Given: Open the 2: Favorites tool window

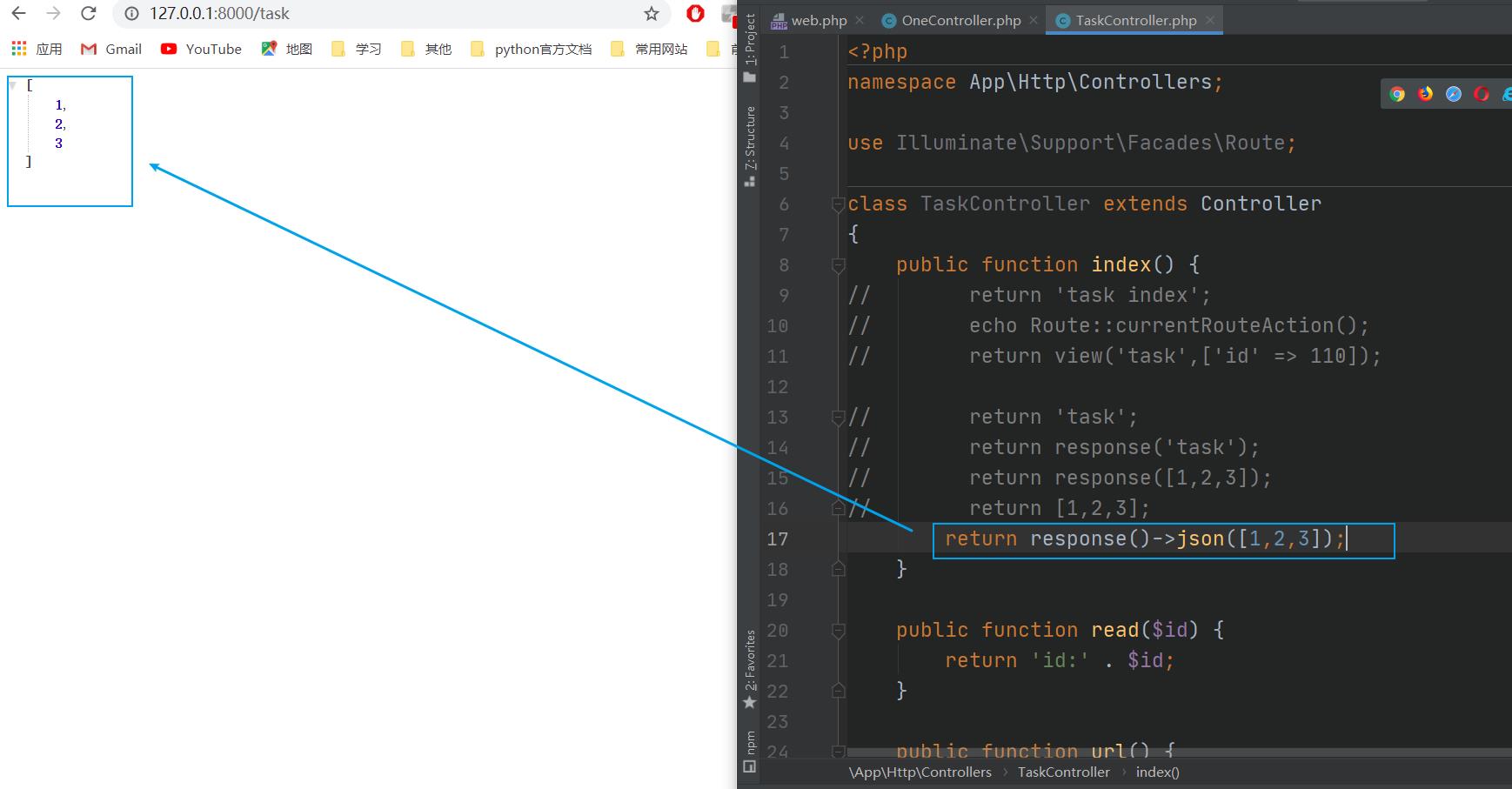Looking at the screenshot, I should (750, 669).
